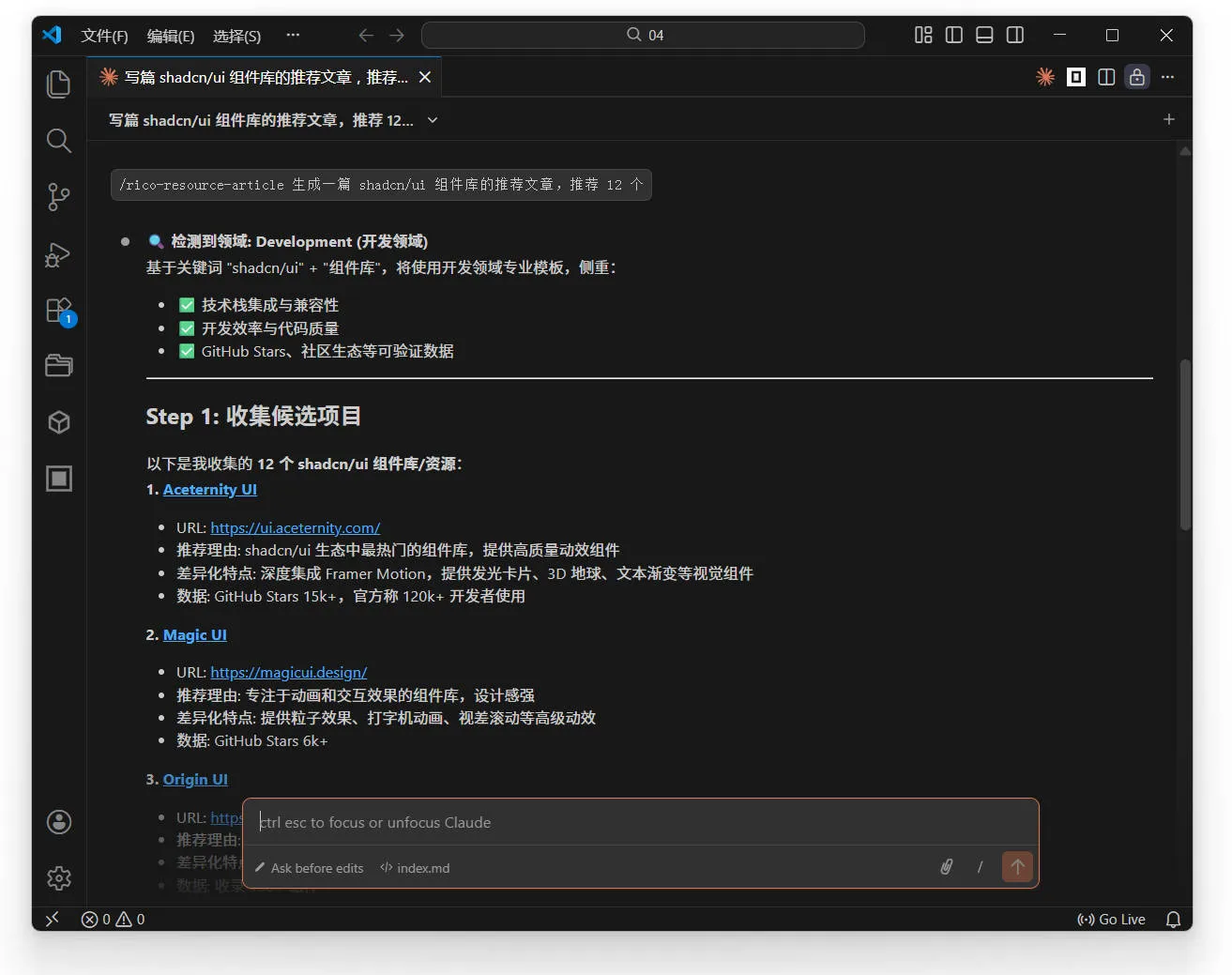Image resolution: width=1232 pixels, height=975 pixels.
Task: Open the Aceternity UI link
Action: click(x=209, y=489)
